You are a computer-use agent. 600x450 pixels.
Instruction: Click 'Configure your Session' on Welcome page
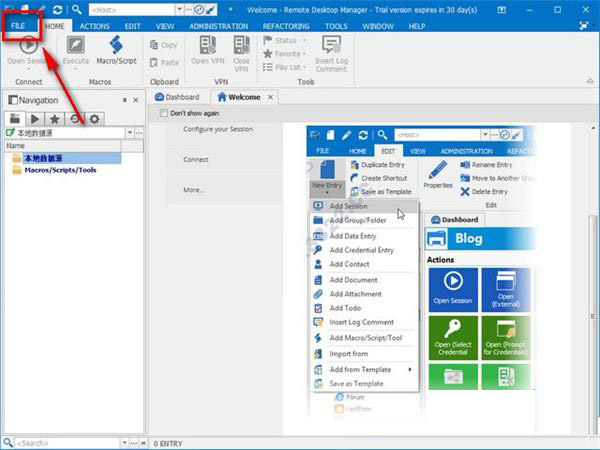(218, 130)
